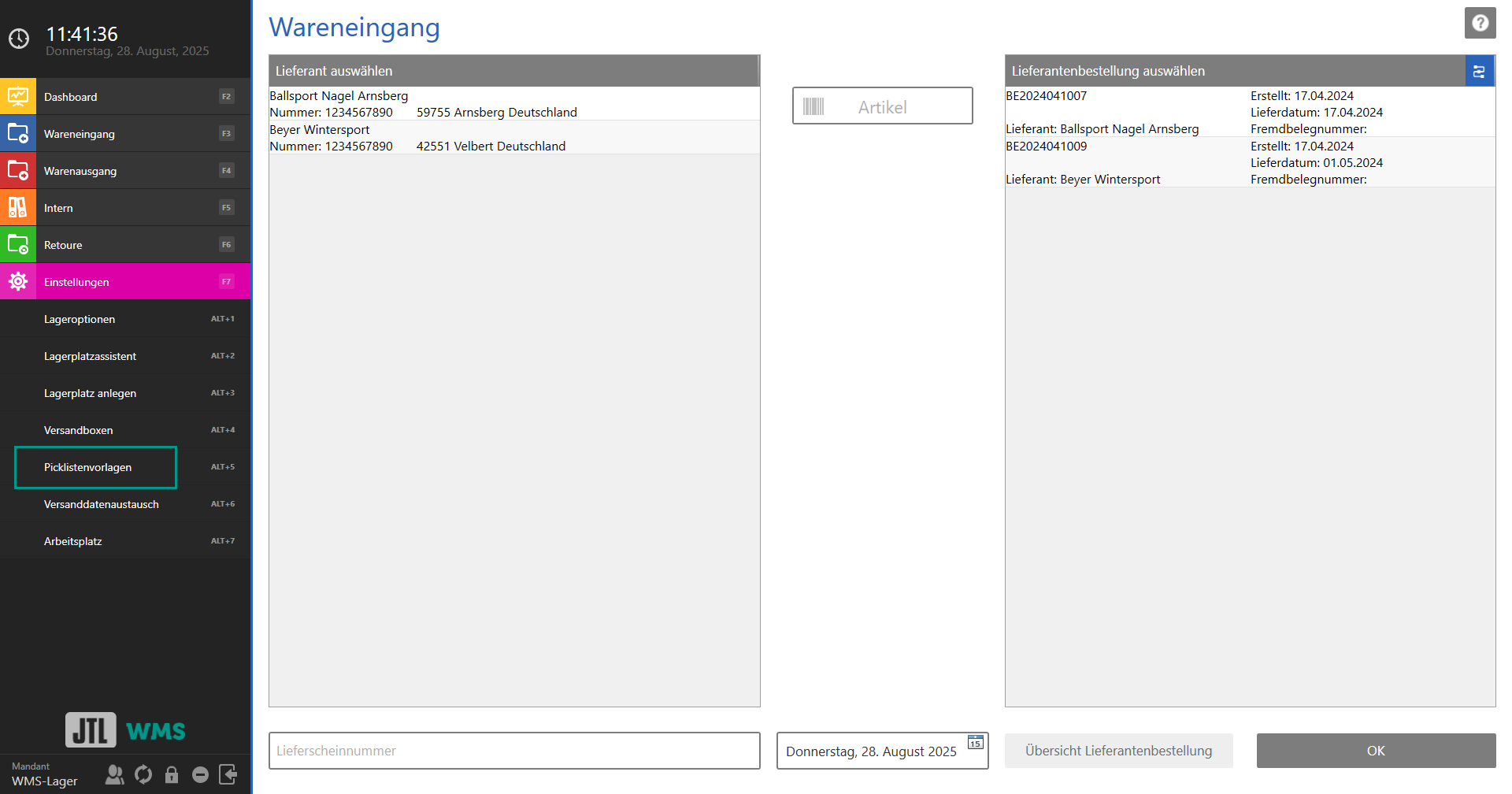Click the filter icon in Lieferantenbestellung header

click(x=1479, y=71)
